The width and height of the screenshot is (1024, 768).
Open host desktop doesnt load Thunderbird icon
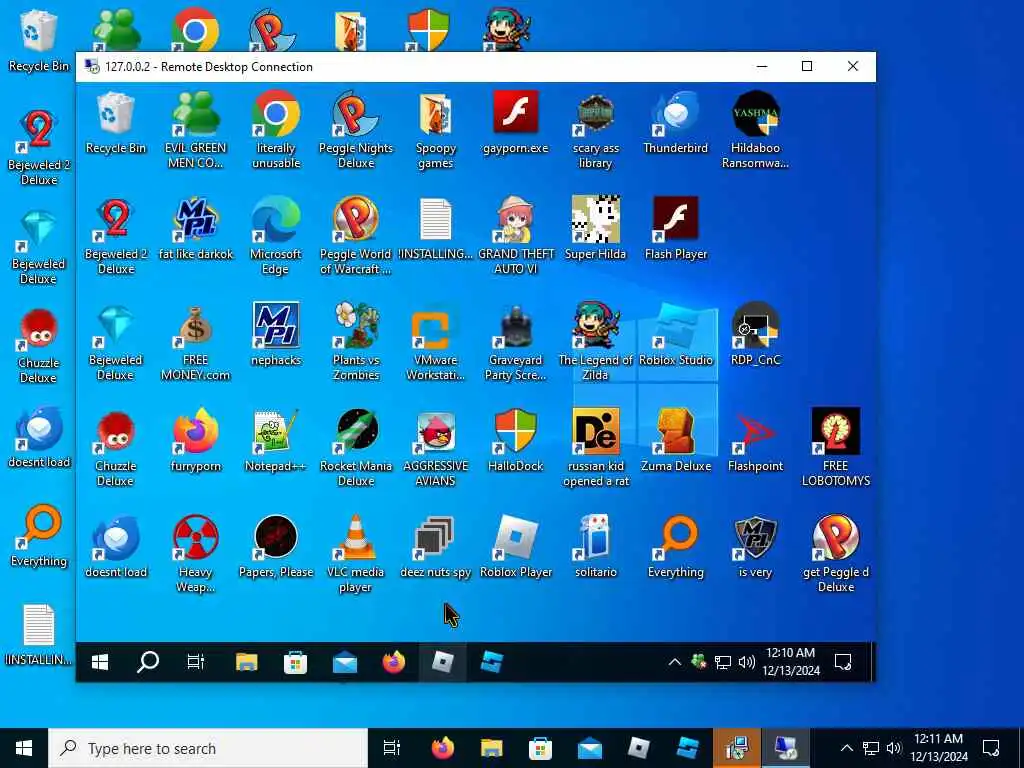coord(39,428)
